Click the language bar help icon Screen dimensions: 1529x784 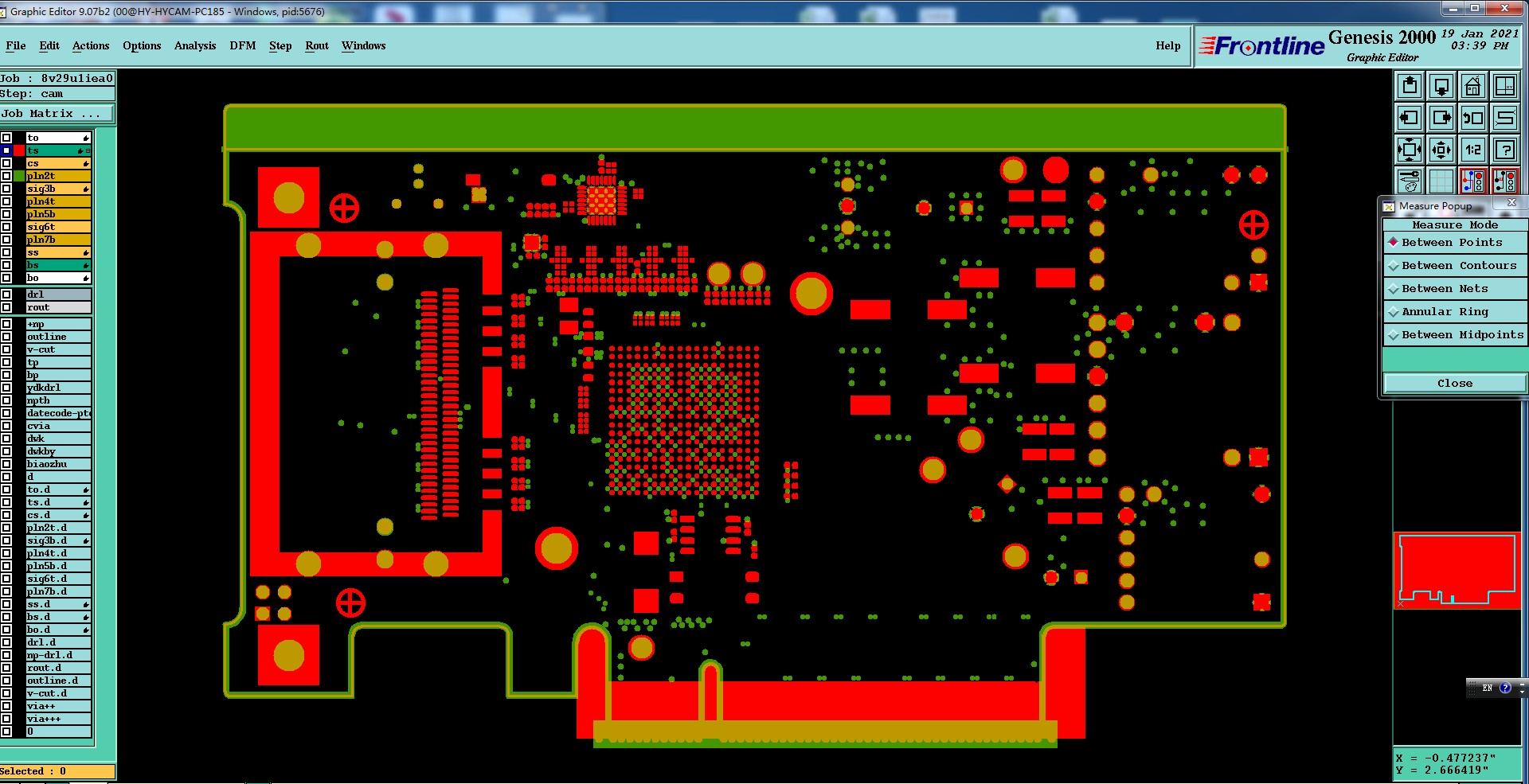point(1505,688)
